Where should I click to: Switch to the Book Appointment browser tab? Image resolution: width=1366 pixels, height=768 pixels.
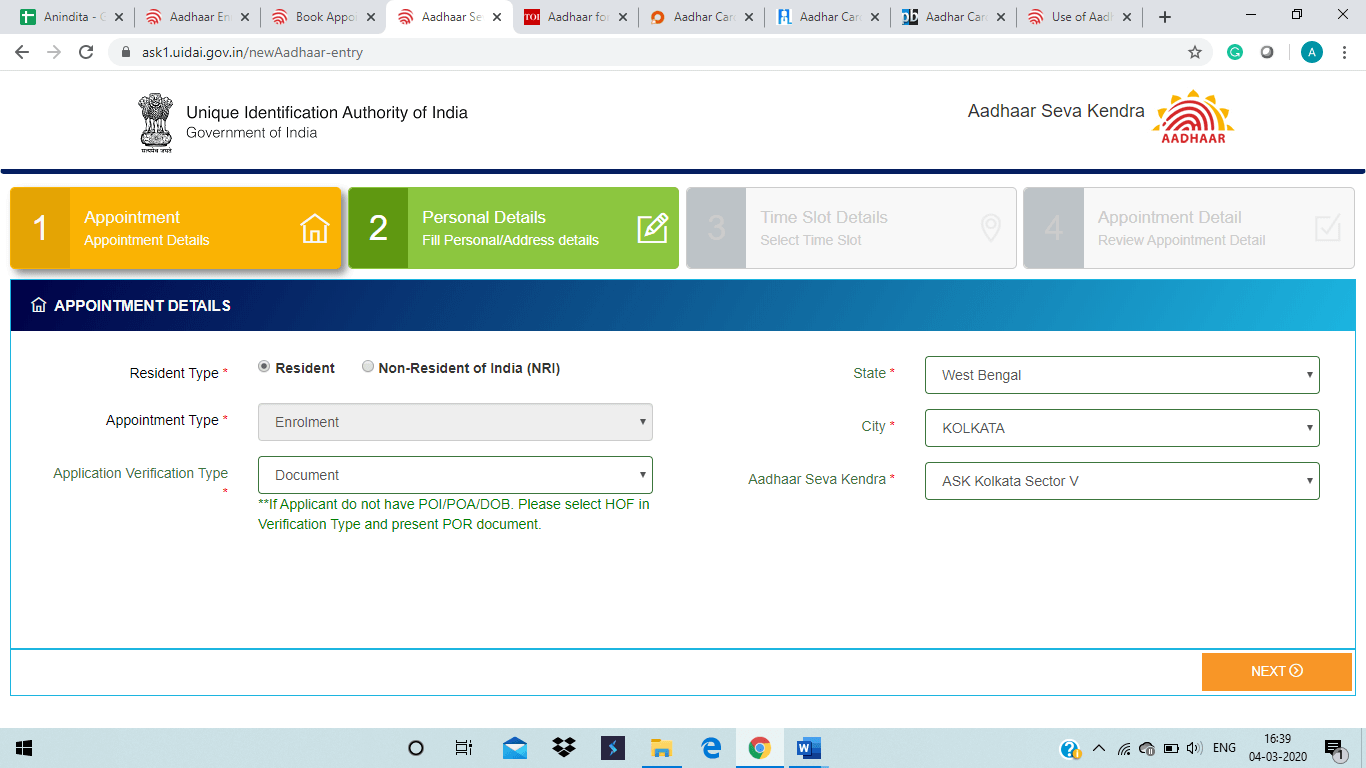point(322,17)
